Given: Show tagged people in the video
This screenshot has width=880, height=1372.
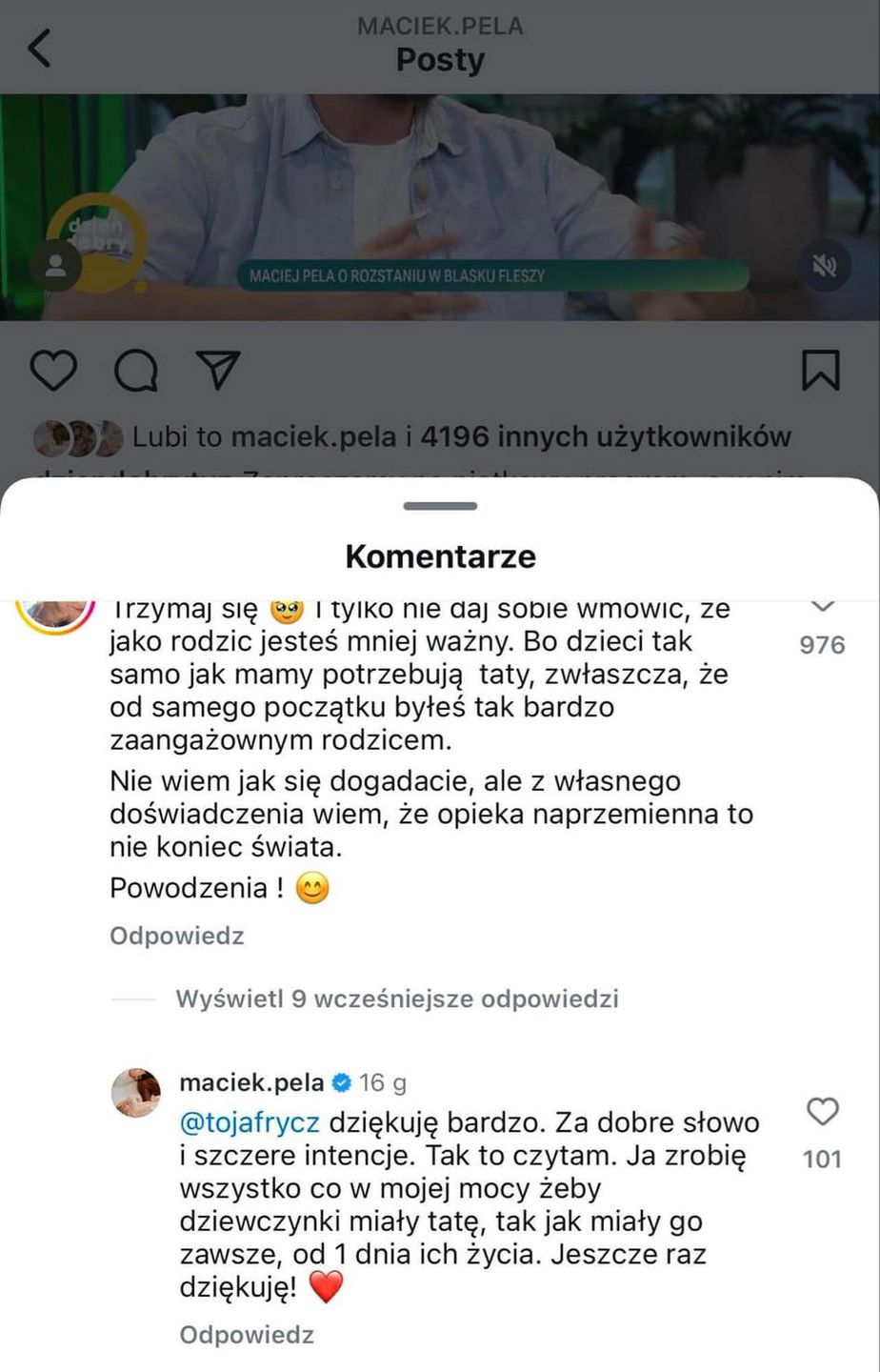Looking at the screenshot, I should (x=56, y=267).
